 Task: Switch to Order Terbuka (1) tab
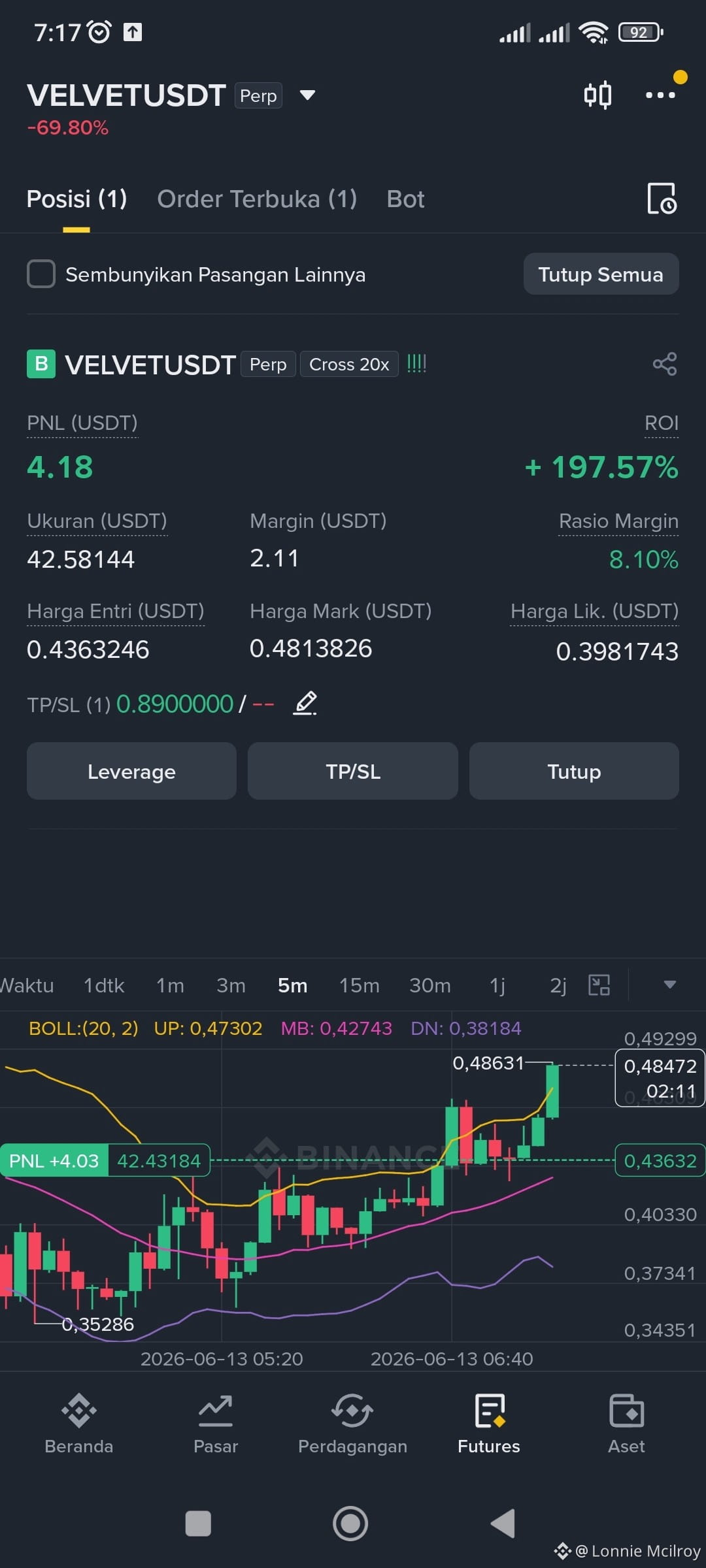pos(257,199)
